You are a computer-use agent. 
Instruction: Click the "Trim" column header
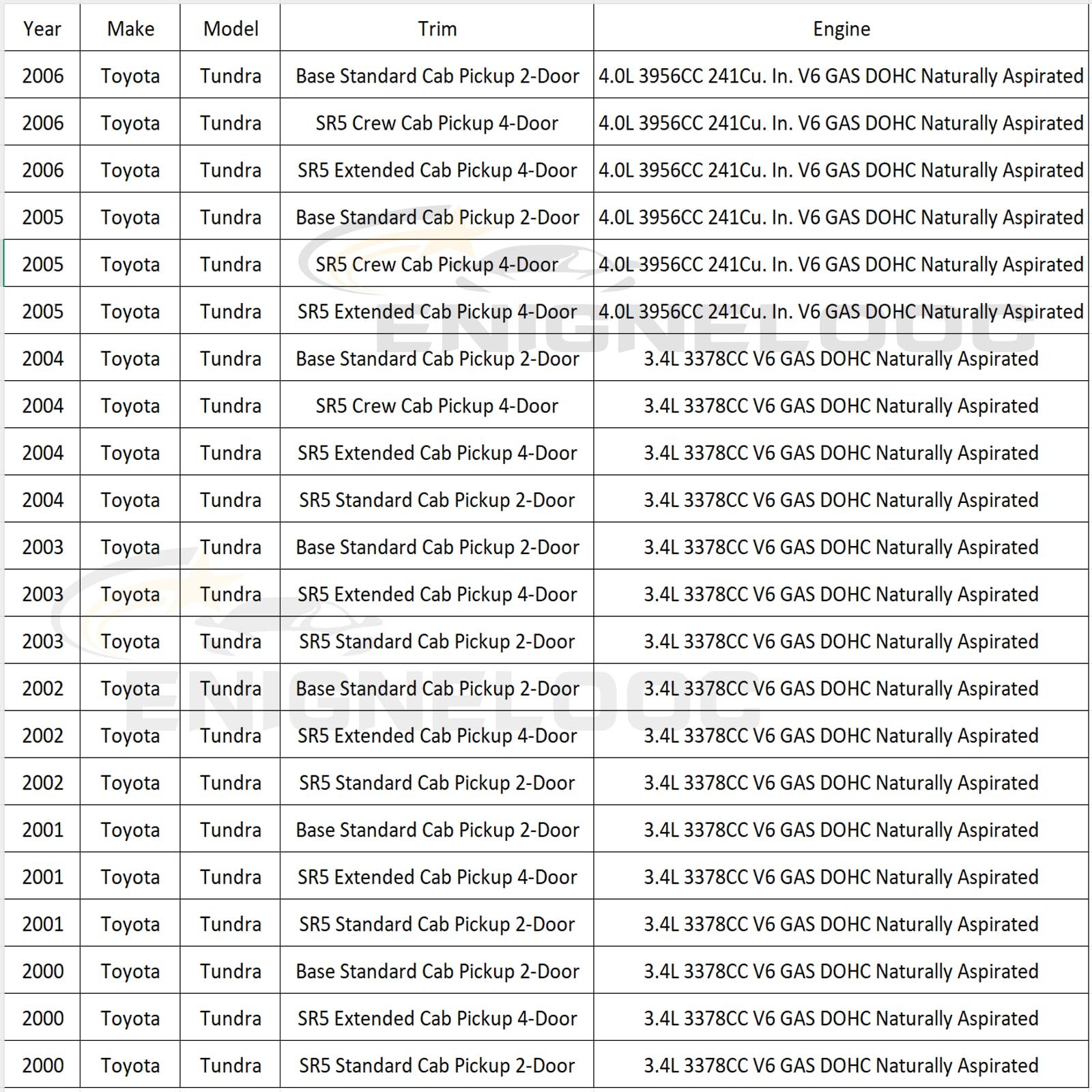tap(437, 29)
